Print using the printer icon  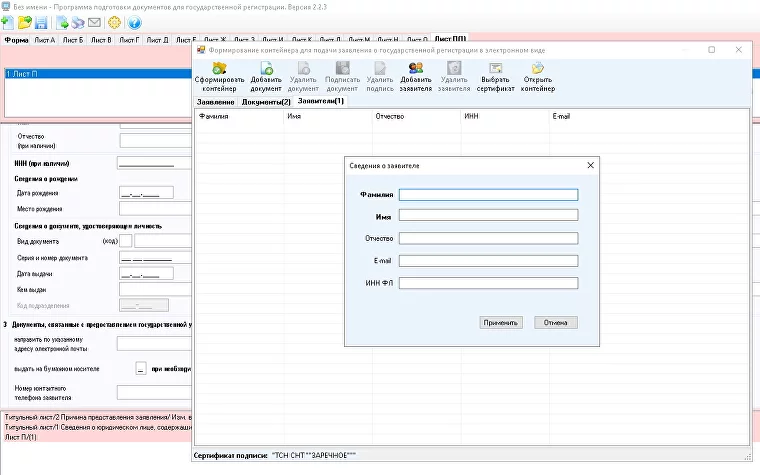coord(78,22)
